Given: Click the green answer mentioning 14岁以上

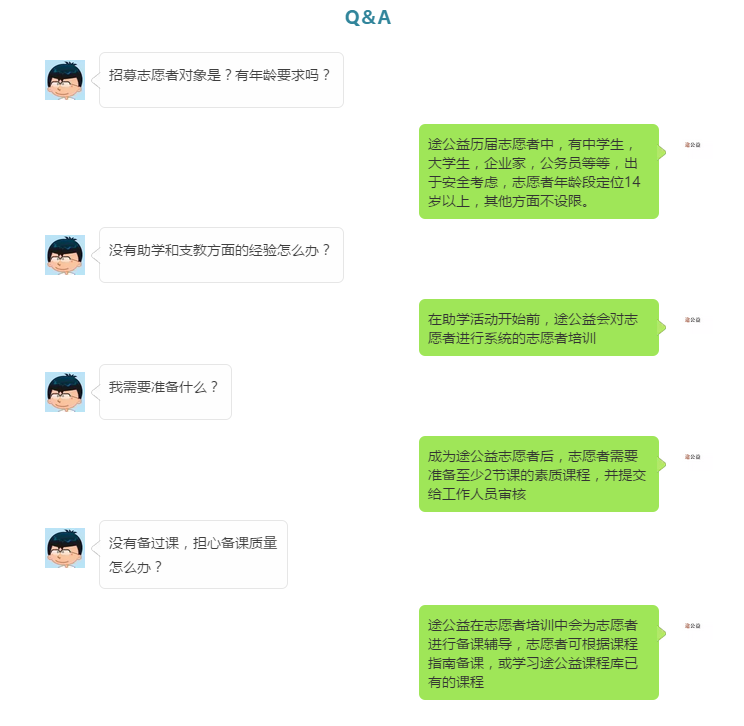Looking at the screenshot, I should [539, 171].
